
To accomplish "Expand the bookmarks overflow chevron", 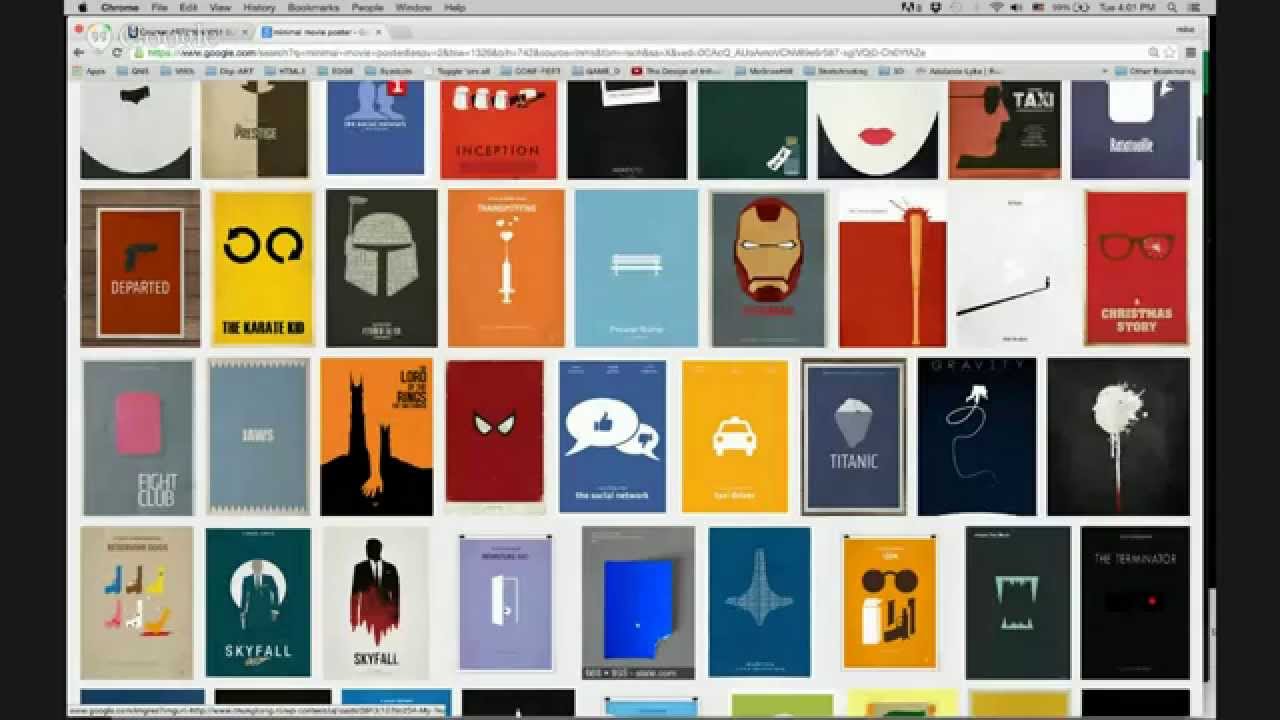I will coord(1104,71).
